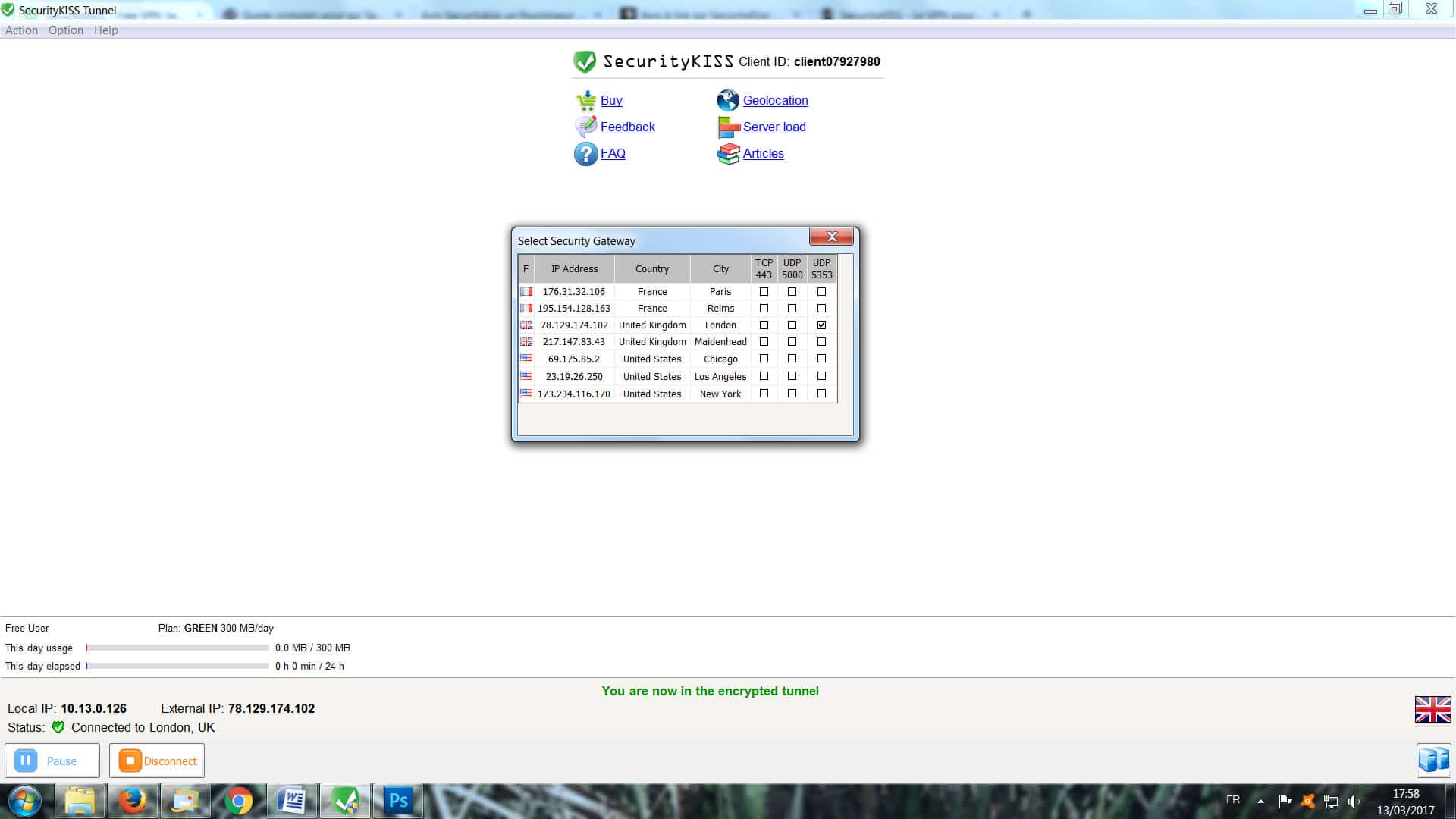Check TCP 443 for Paris gateway
The image size is (1456, 819).
[764, 291]
